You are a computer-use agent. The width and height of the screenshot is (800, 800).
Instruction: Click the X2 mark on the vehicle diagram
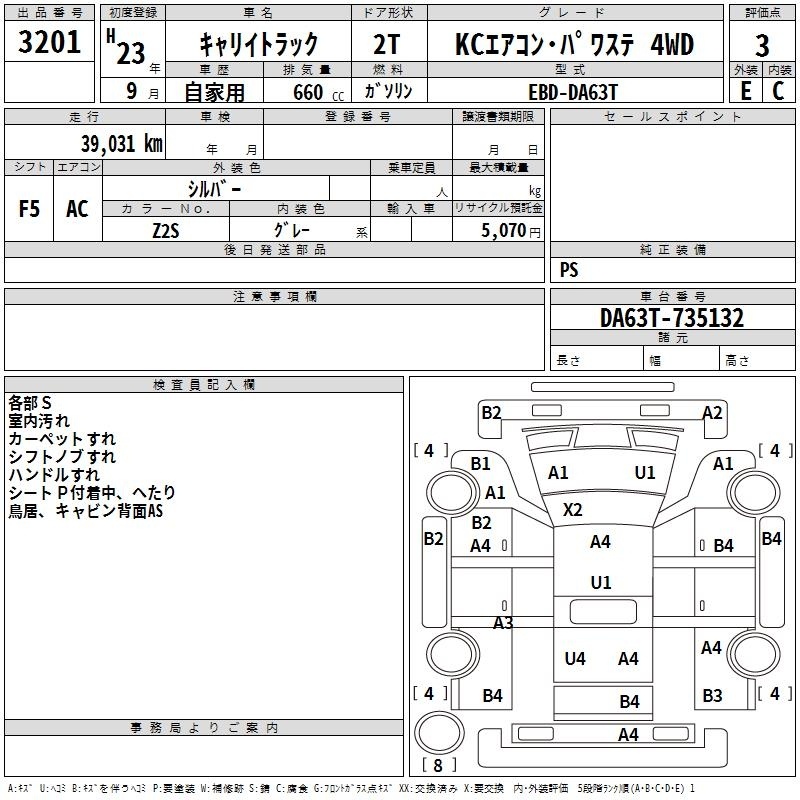(572, 510)
